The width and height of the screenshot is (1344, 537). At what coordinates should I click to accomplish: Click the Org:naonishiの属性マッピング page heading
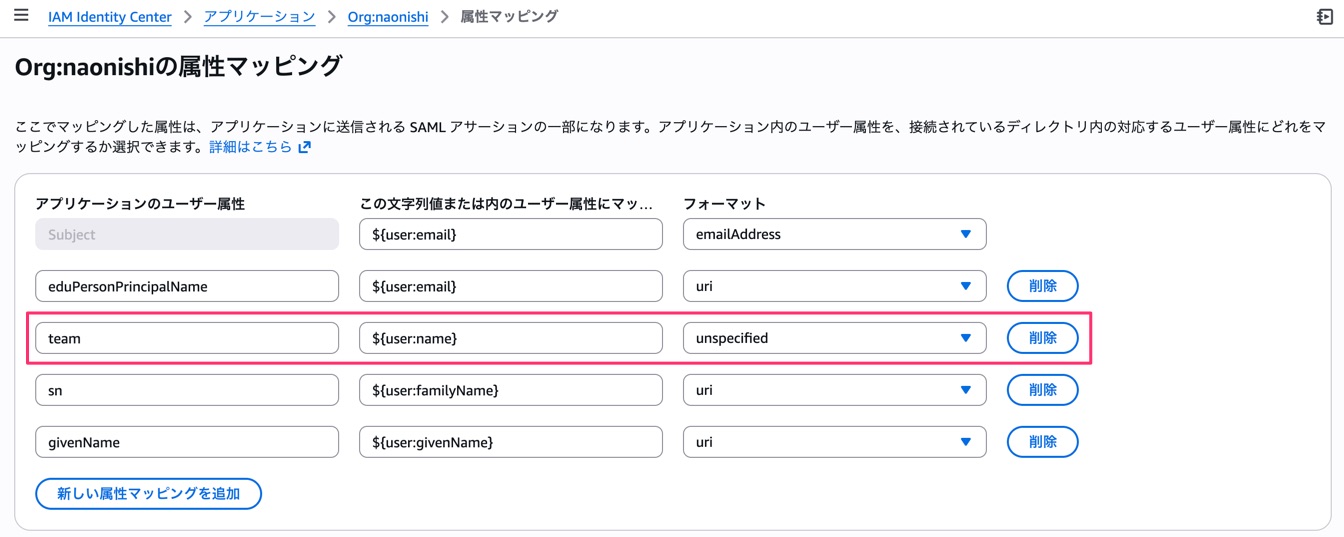(x=179, y=67)
